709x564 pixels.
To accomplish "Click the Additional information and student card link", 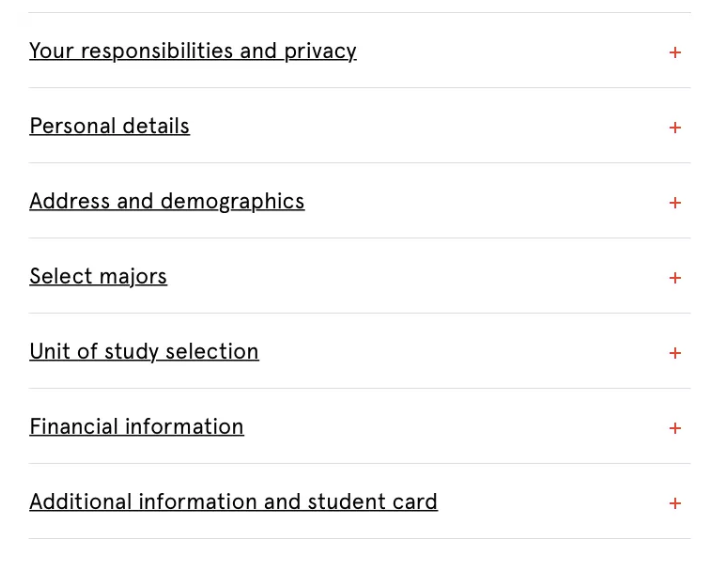I will coord(233,501).
